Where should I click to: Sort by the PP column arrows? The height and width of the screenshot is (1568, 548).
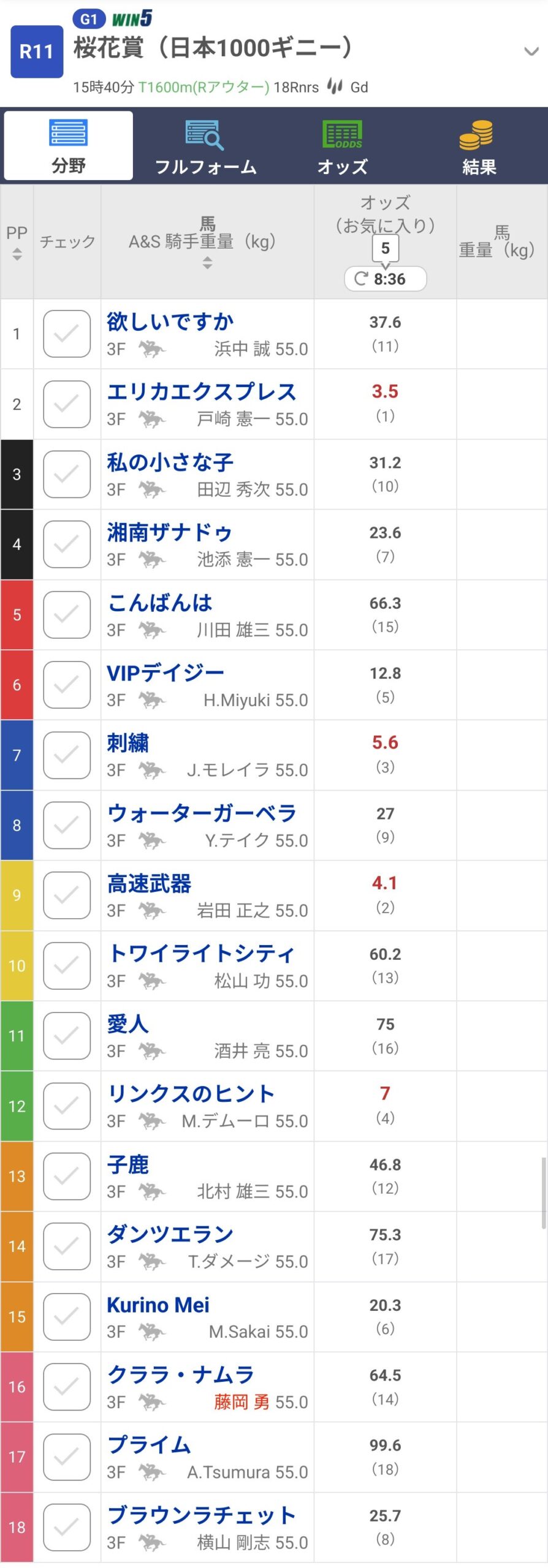(17, 254)
